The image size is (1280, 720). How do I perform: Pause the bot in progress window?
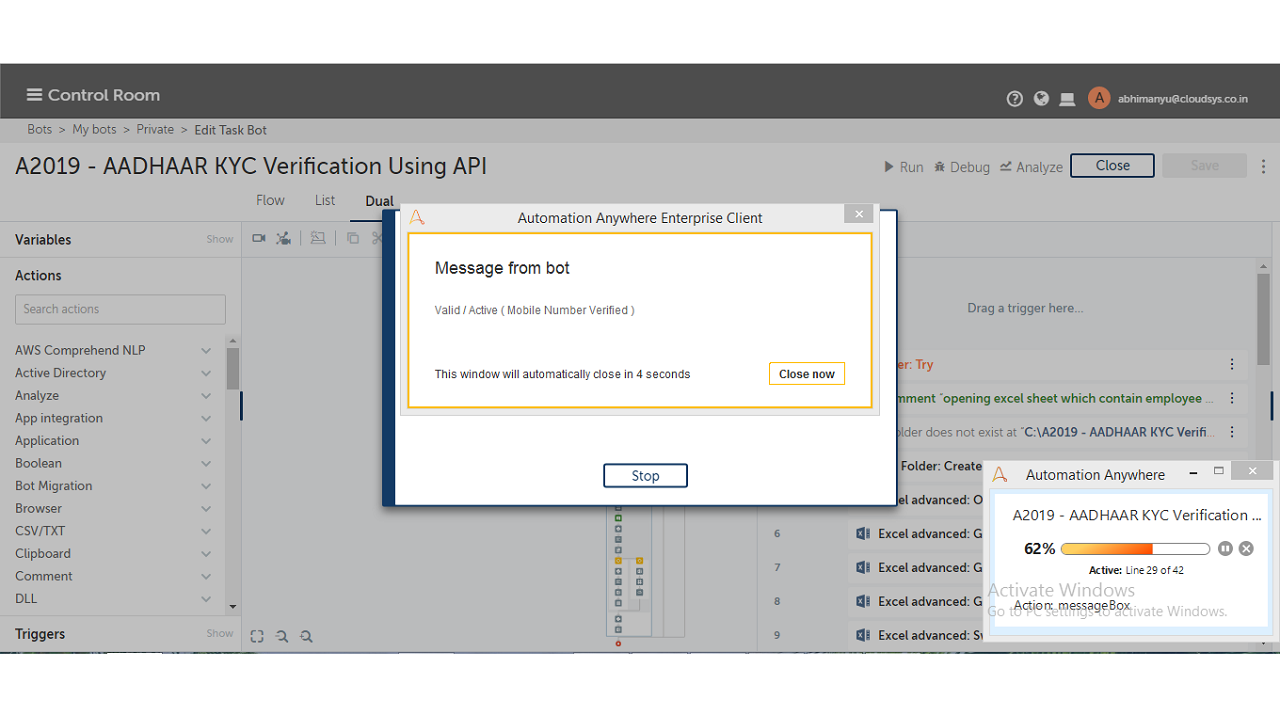tap(1226, 548)
